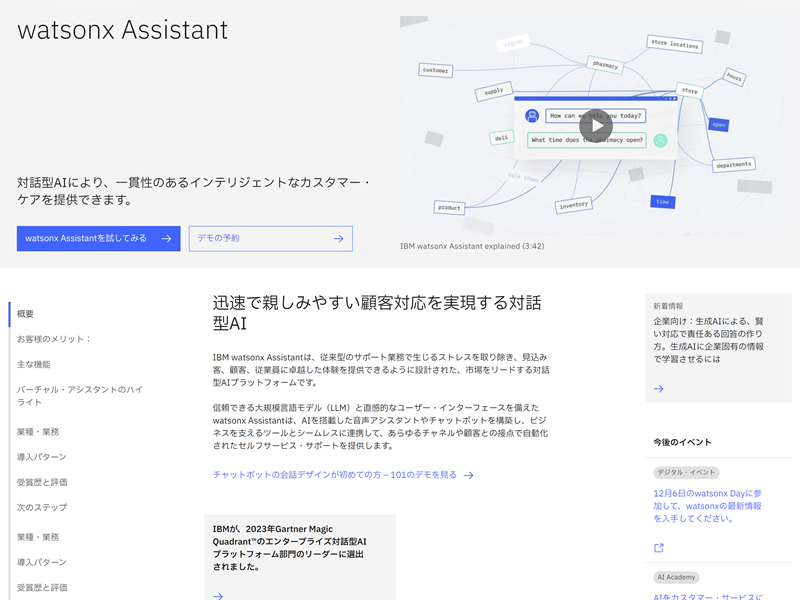Select the first 導入パターン navigation item

(42, 457)
